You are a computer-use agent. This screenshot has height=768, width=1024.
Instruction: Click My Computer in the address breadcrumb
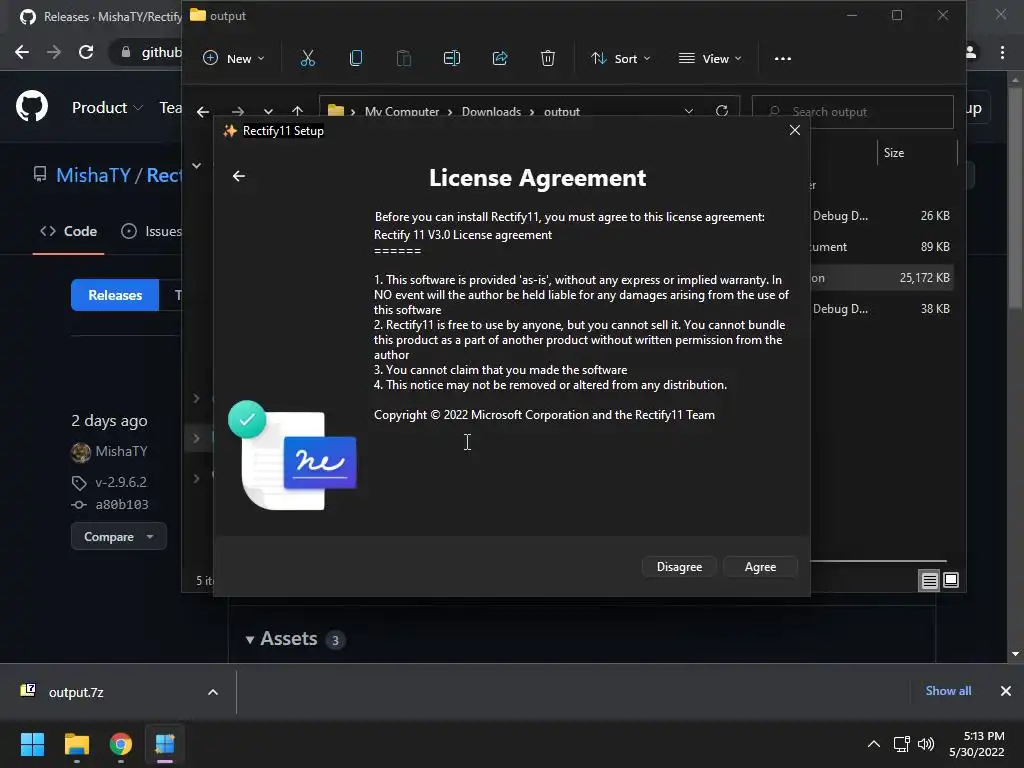click(x=402, y=112)
